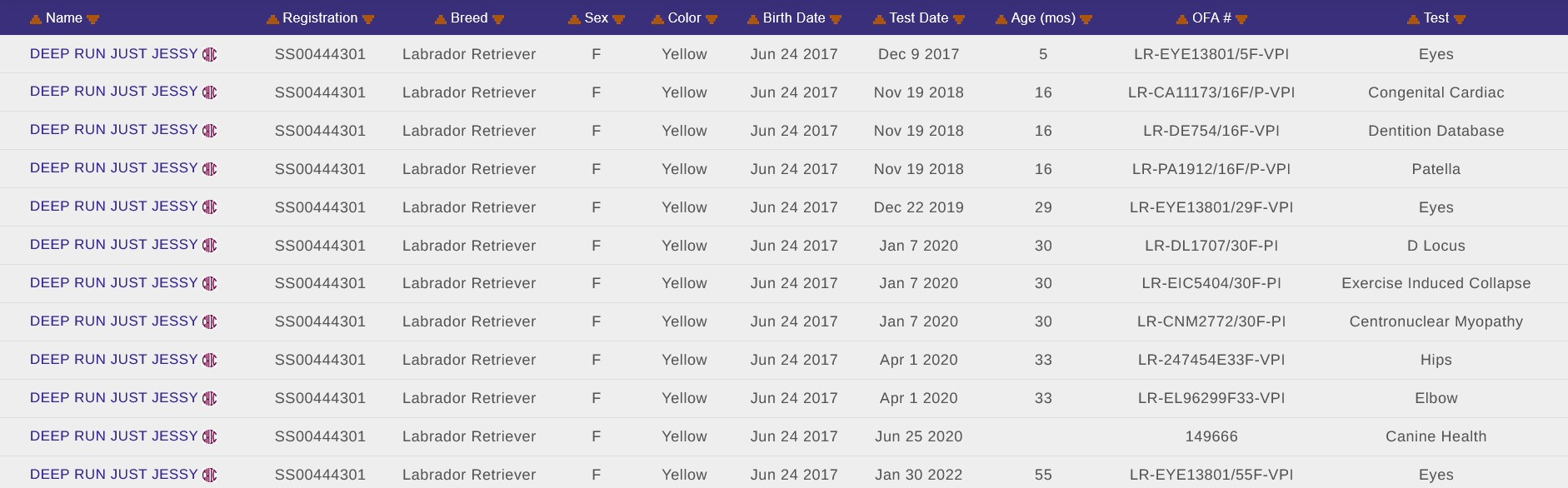Select OFA number LR-EIC5404/30F-PI cell
The image size is (1568, 488).
pyautogui.click(x=1211, y=283)
